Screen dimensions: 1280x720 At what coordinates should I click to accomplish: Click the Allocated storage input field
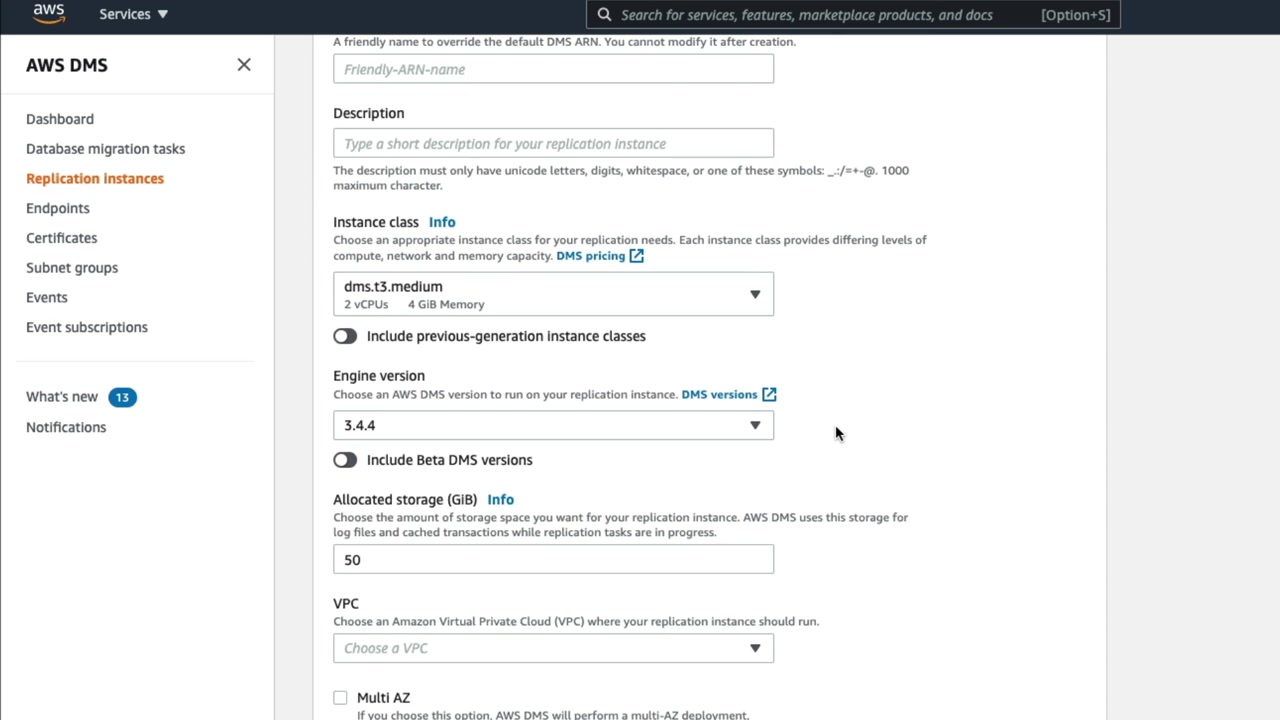553,560
